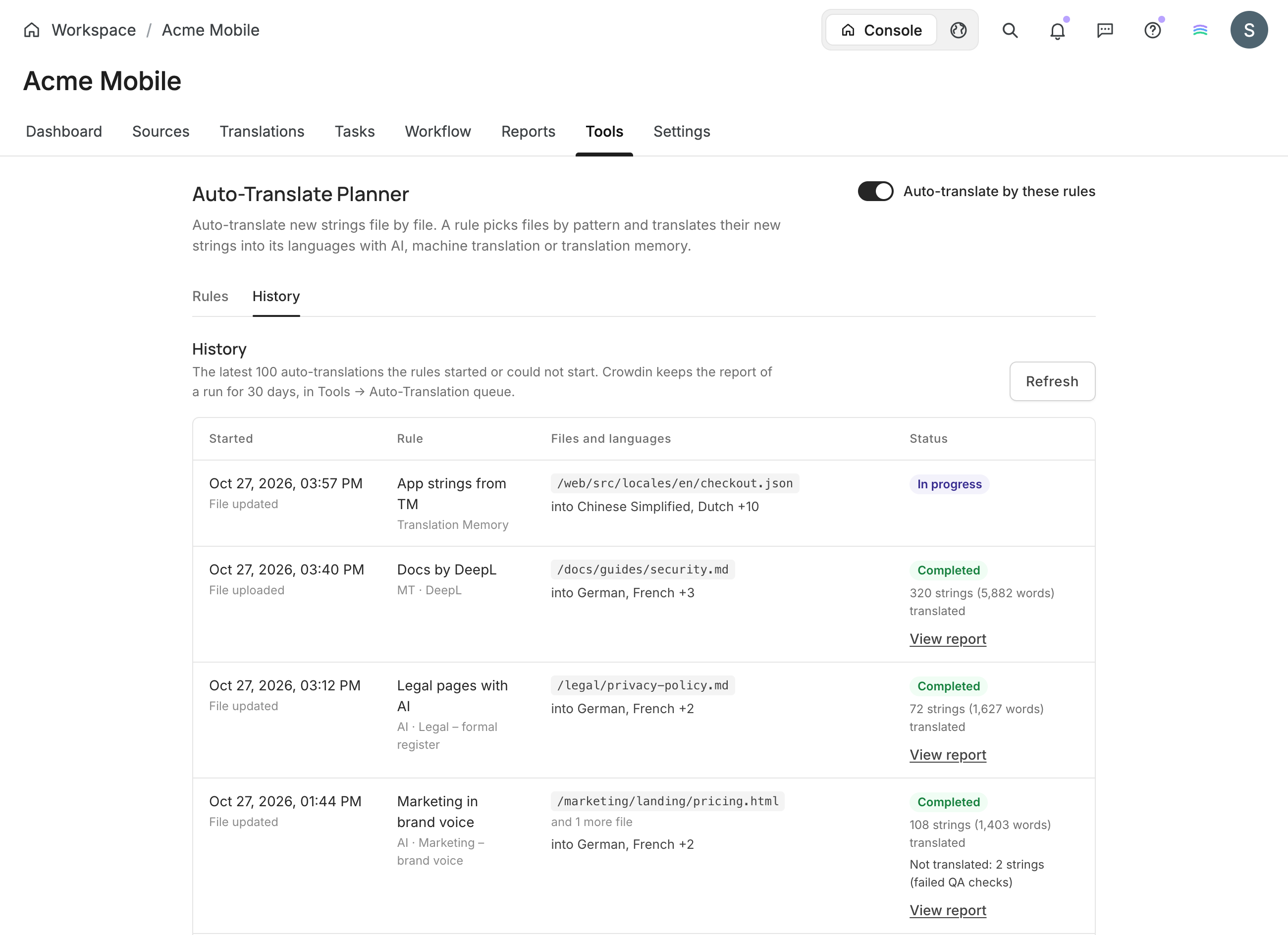The image size is (1288, 935).
Task: Open the Tasks tab
Action: (x=354, y=131)
